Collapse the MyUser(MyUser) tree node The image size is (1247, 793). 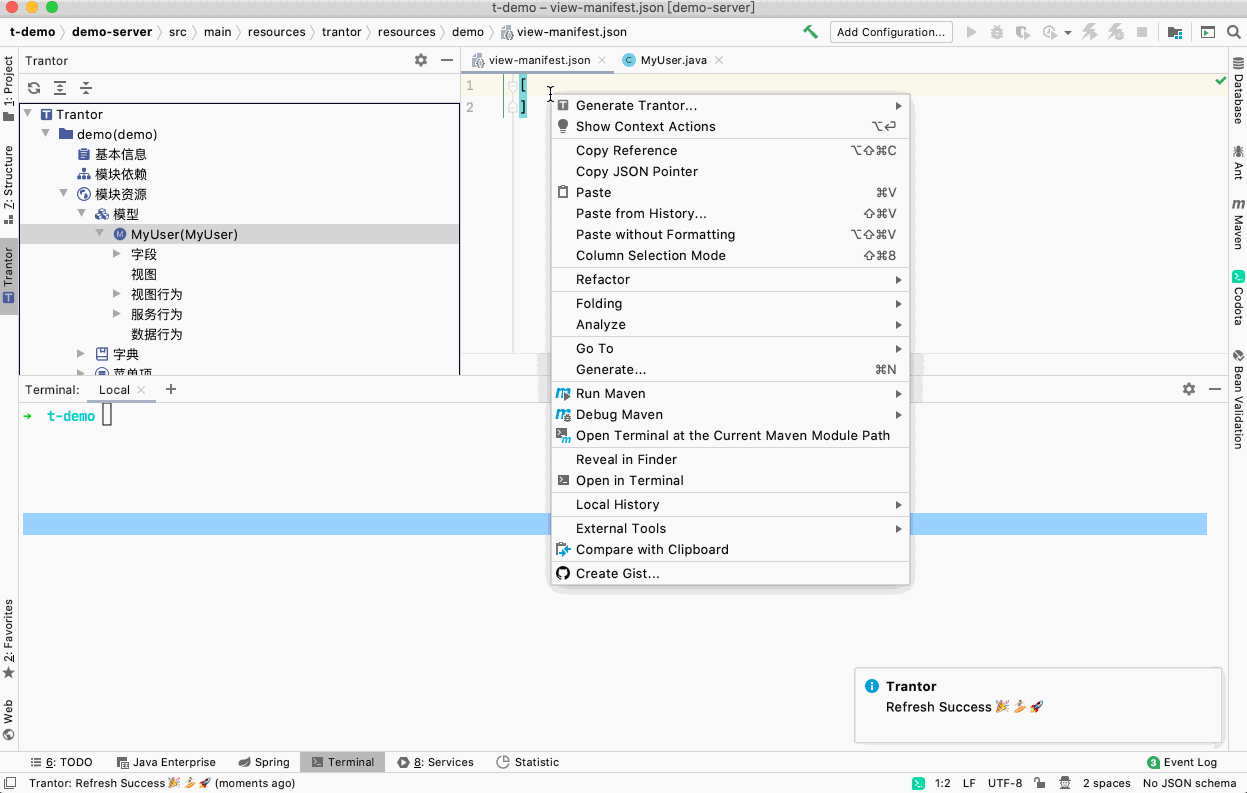[100, 233]
